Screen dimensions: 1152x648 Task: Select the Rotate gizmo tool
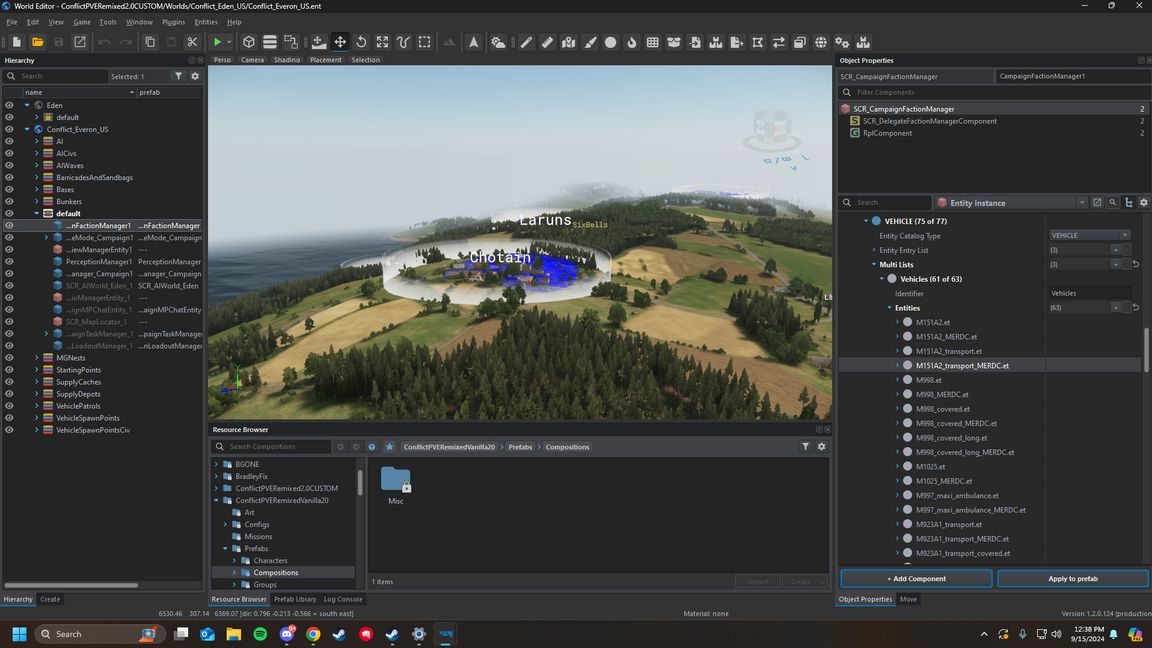(361, 42)
